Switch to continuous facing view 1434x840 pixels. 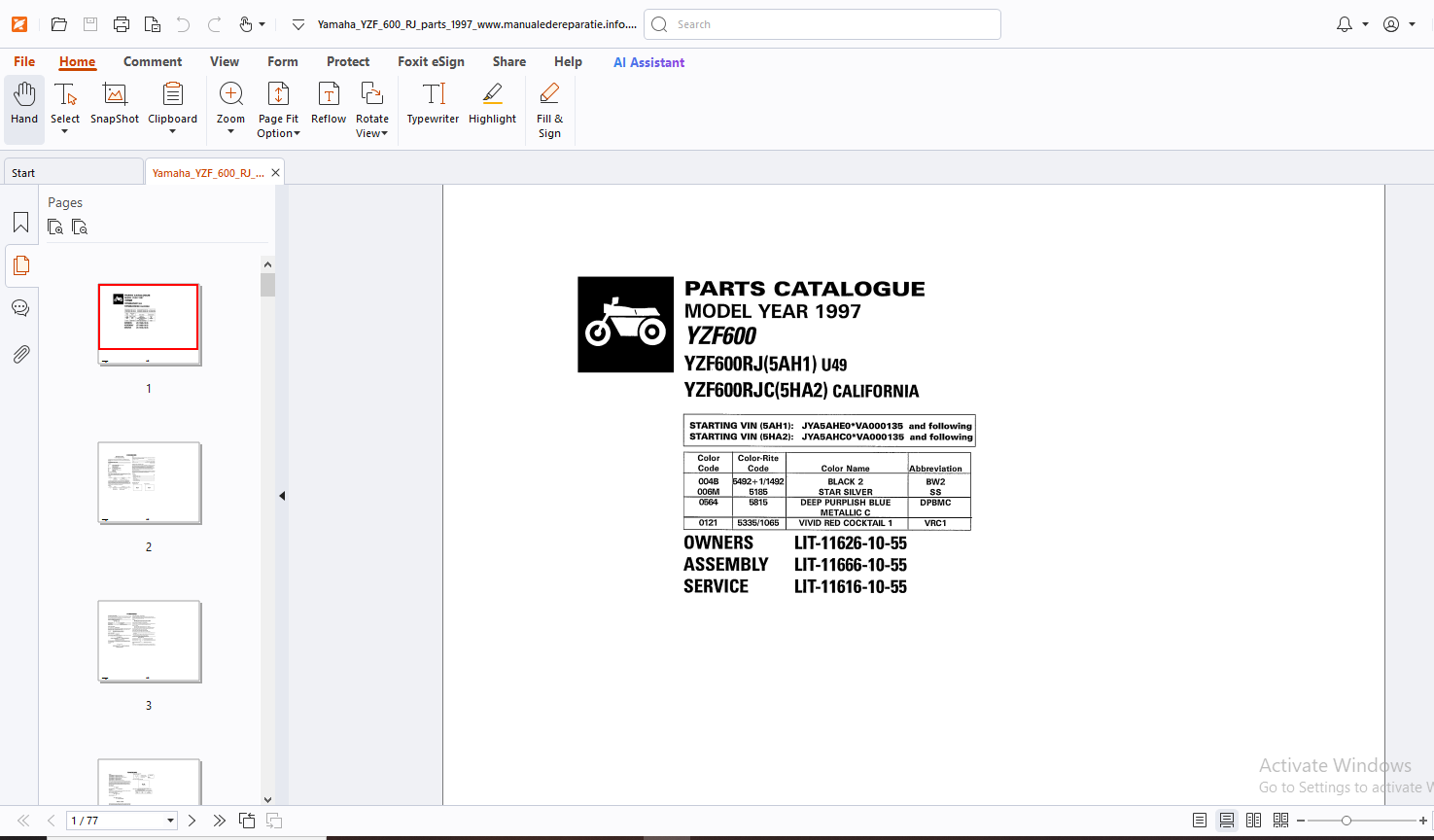[x=1281, y=821]
